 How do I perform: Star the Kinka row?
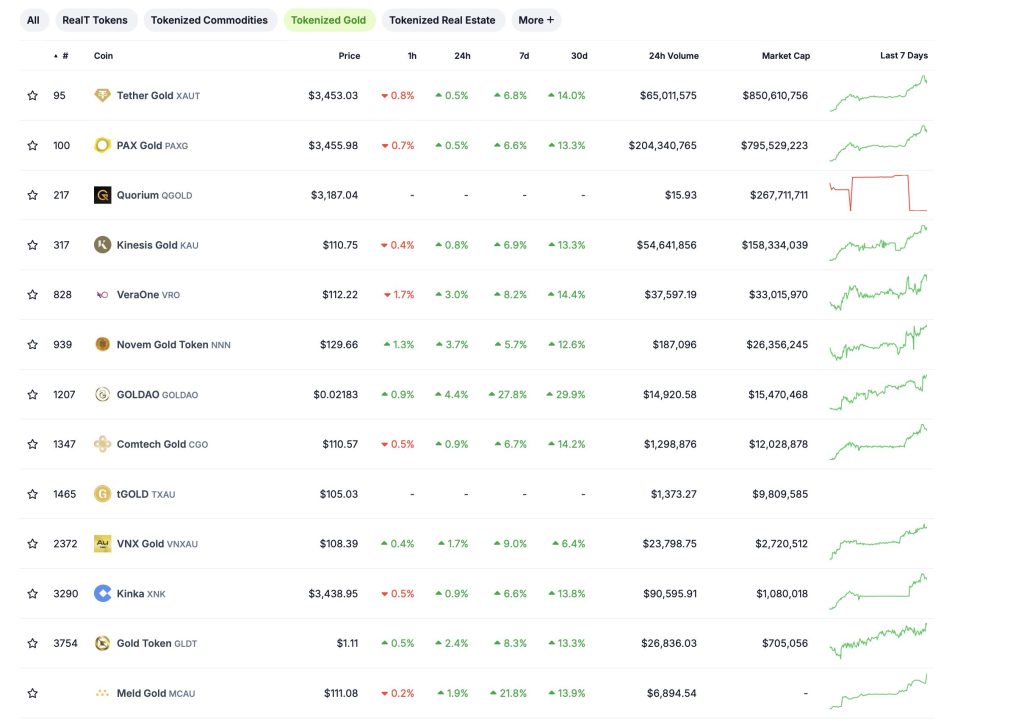(x=33, y=594)
